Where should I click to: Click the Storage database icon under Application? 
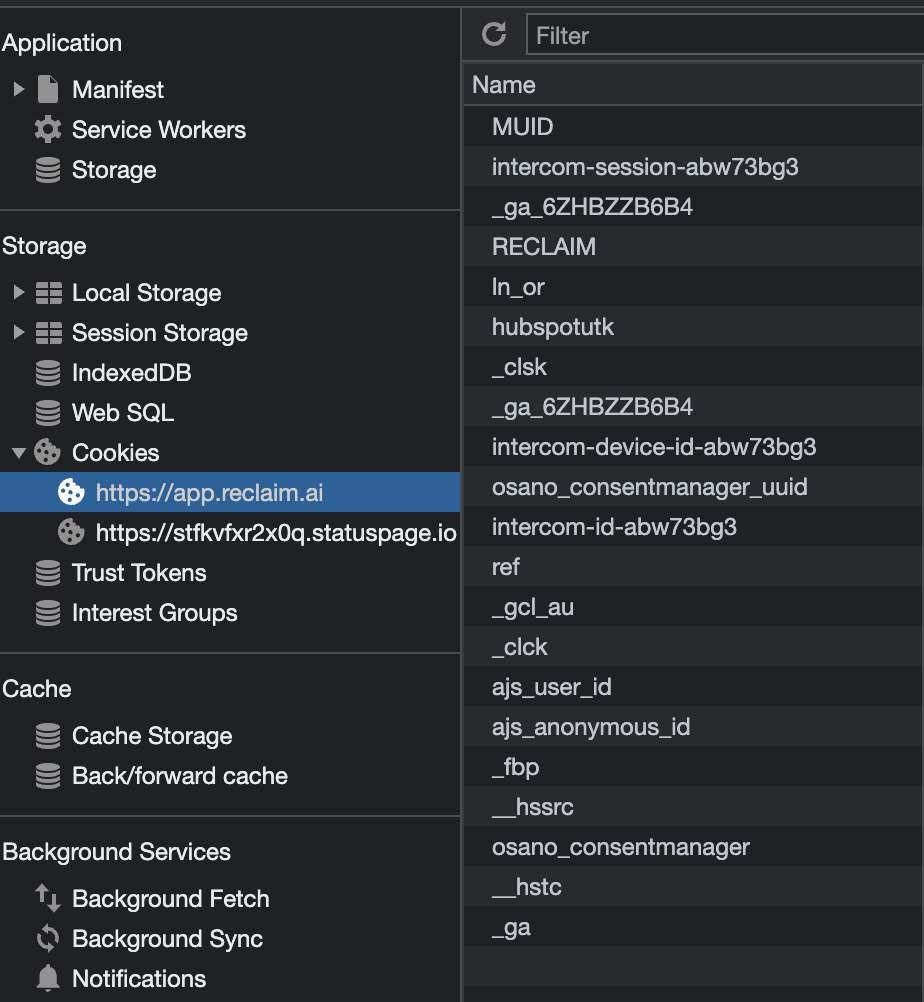pyautogui.click(x=48, y=170)
